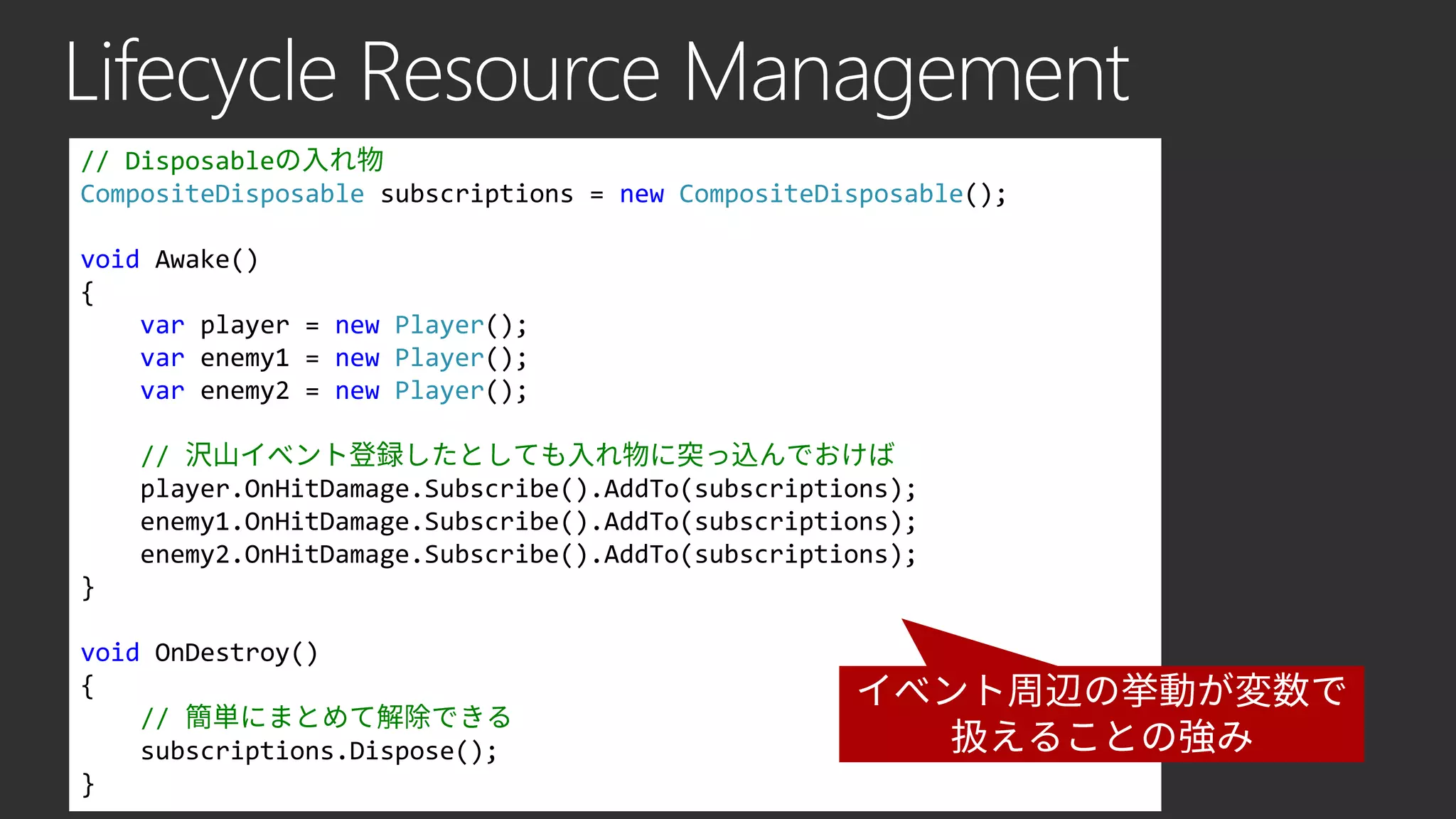1456x819 pixels.
Task: Click the 'void Awake()' method signature
Action: click(169, 259)
